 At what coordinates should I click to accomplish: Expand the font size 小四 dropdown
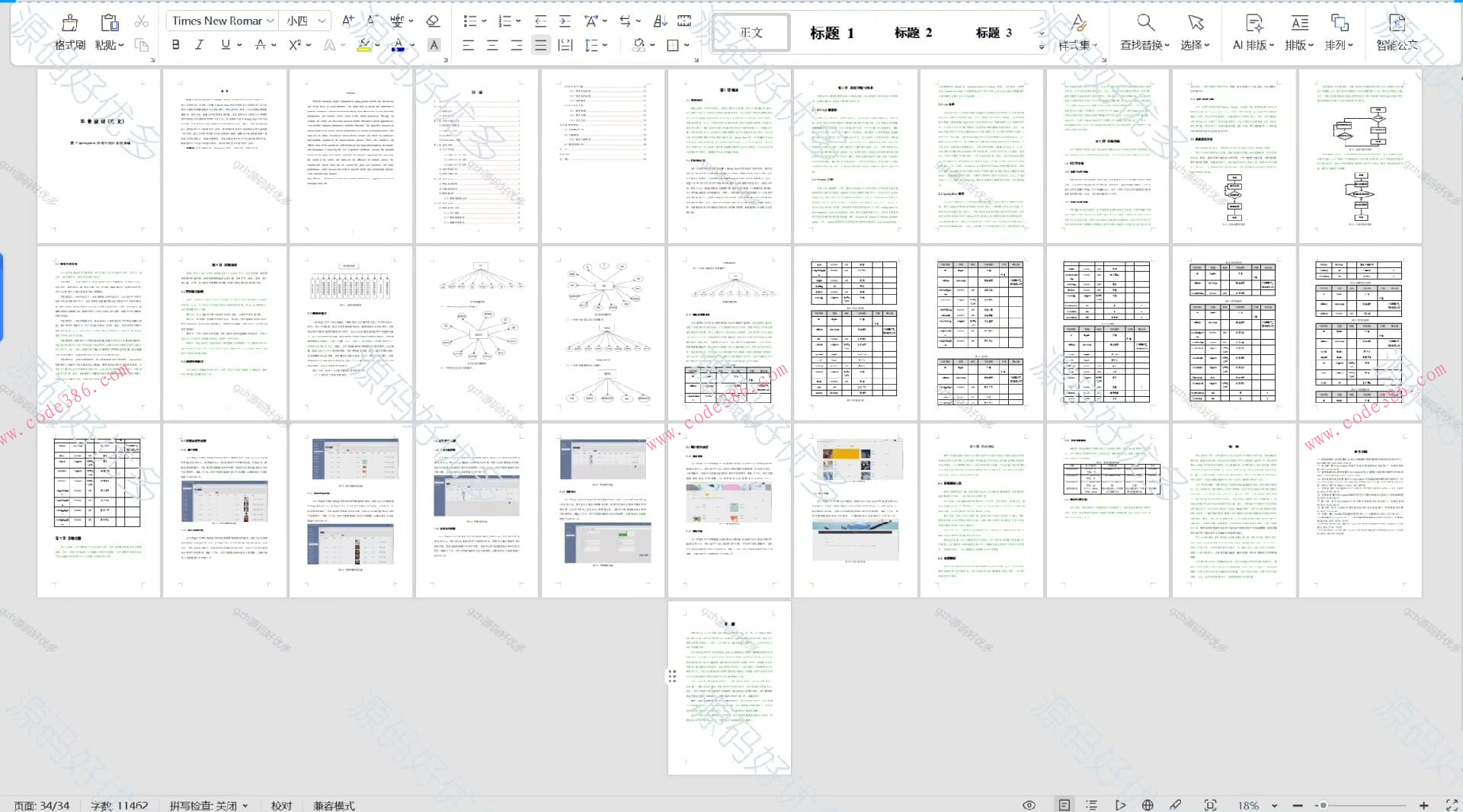pos(322,21)
